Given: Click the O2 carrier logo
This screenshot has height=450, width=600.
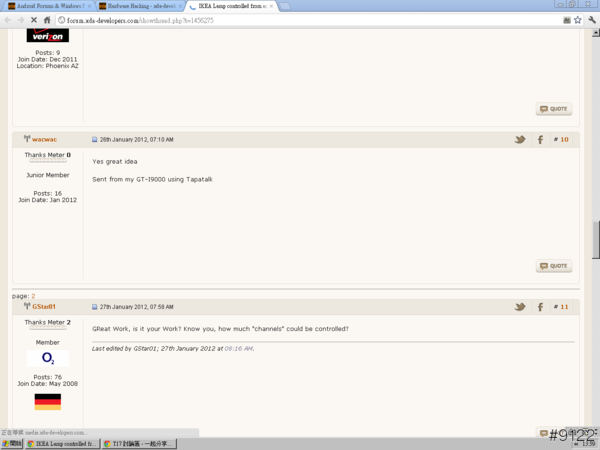Looking at the screenshot, I should (47, 358).
